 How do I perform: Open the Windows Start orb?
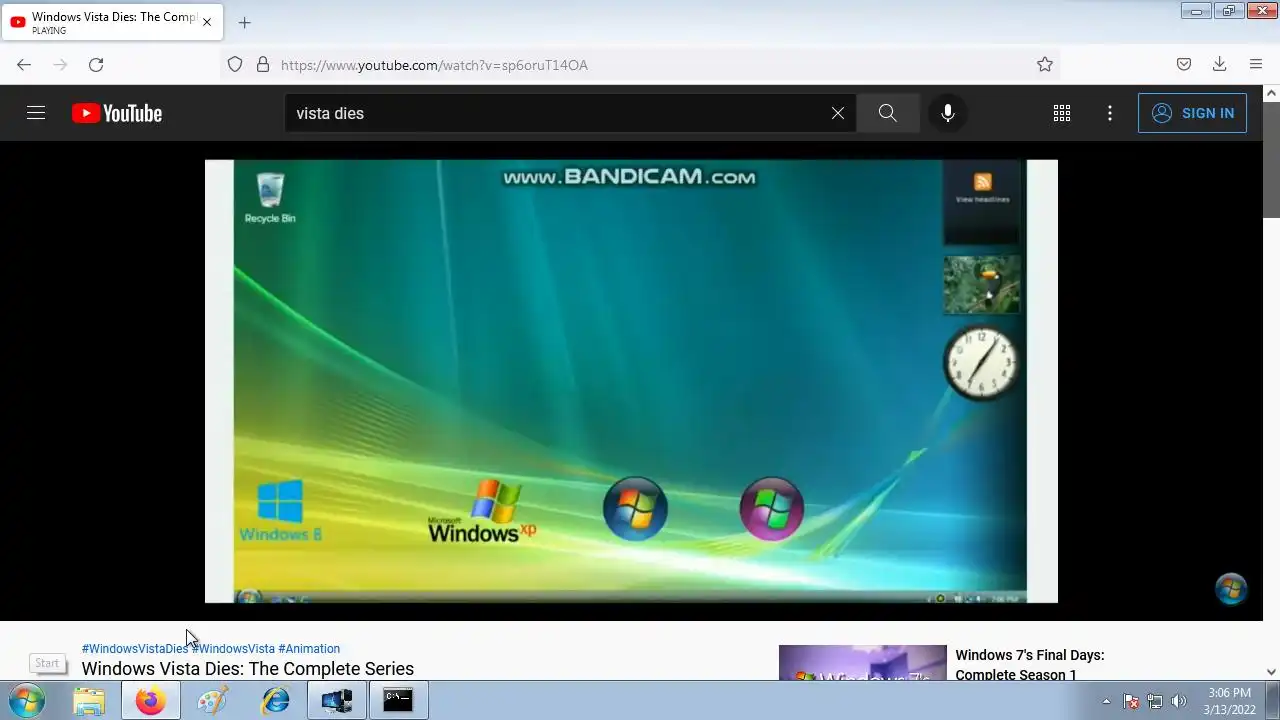(27, 701)
